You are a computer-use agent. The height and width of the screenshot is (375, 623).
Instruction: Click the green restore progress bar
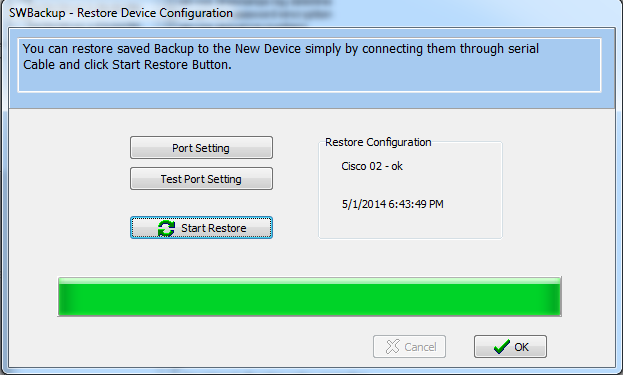(310, 297)
